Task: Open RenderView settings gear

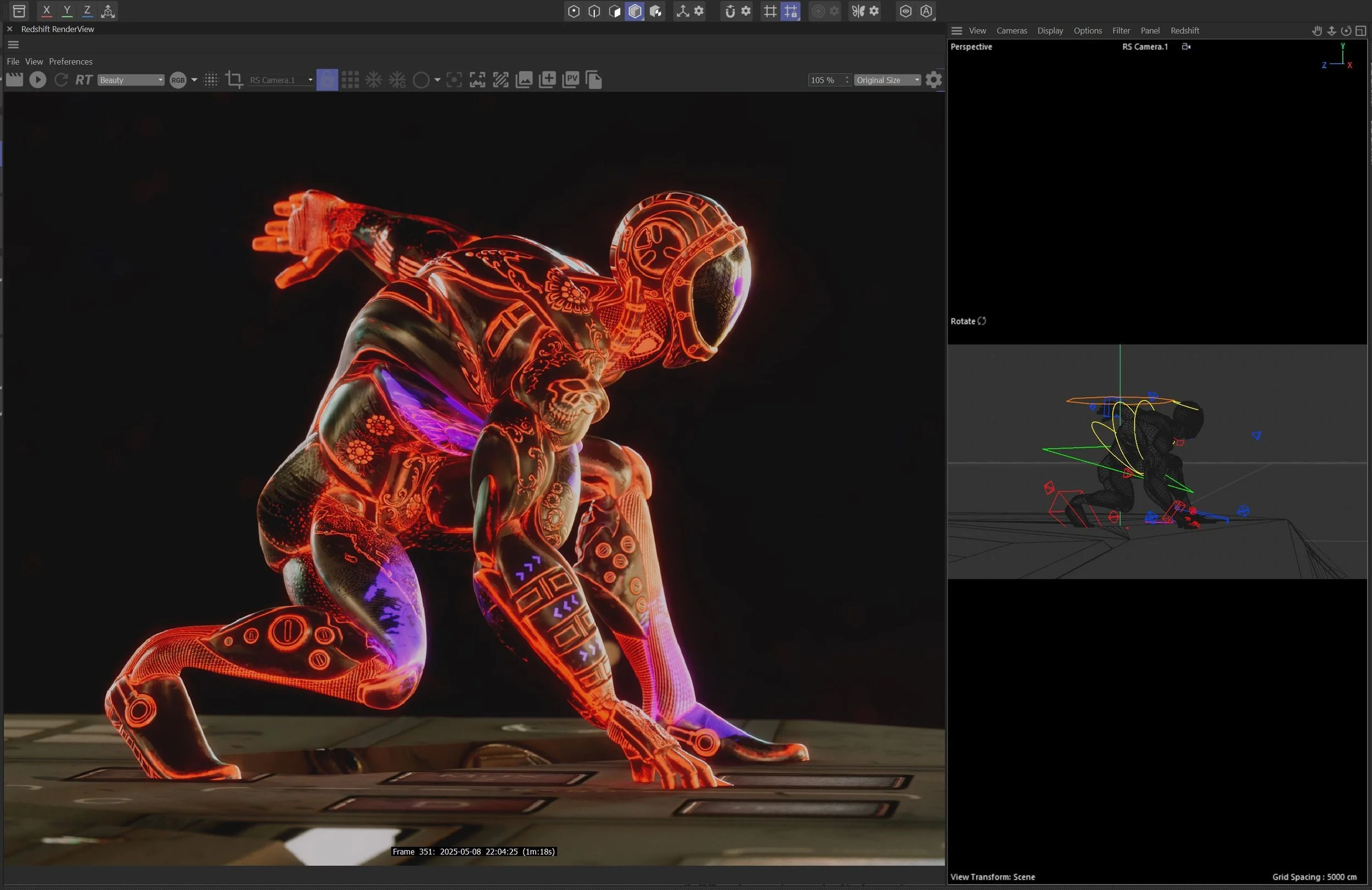Action: (934, 80)
